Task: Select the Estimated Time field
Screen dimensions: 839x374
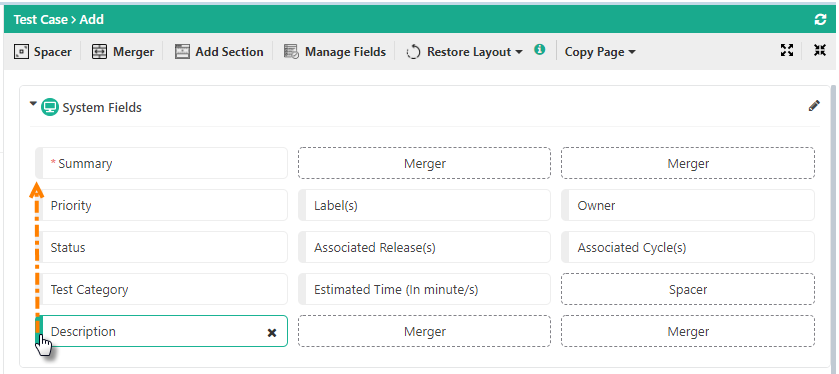Action: click(424, 289)
